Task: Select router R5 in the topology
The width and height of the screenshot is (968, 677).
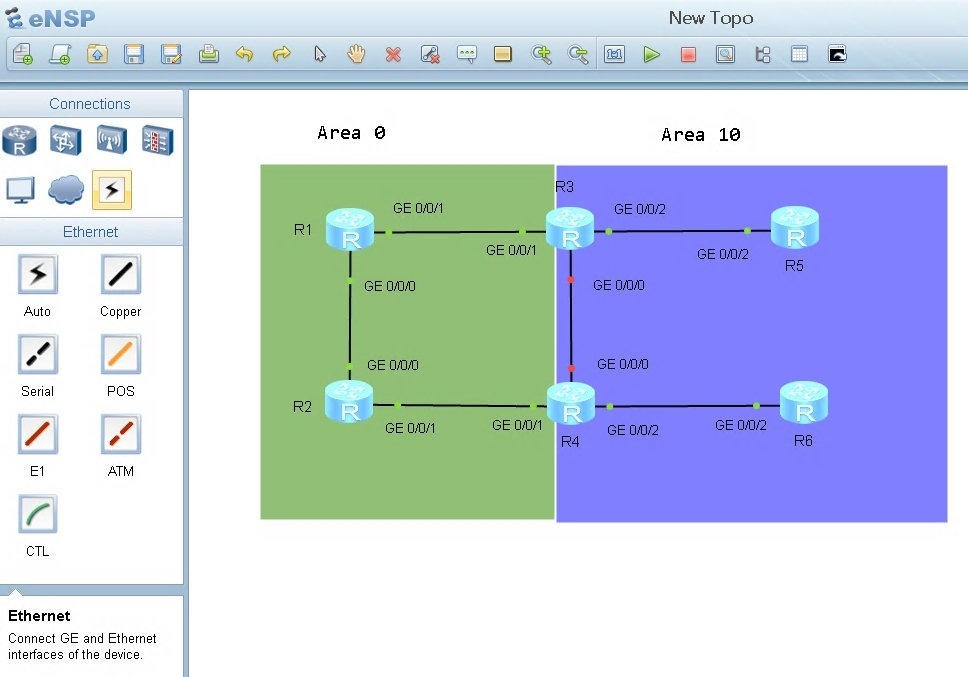Action: [795, 228]
